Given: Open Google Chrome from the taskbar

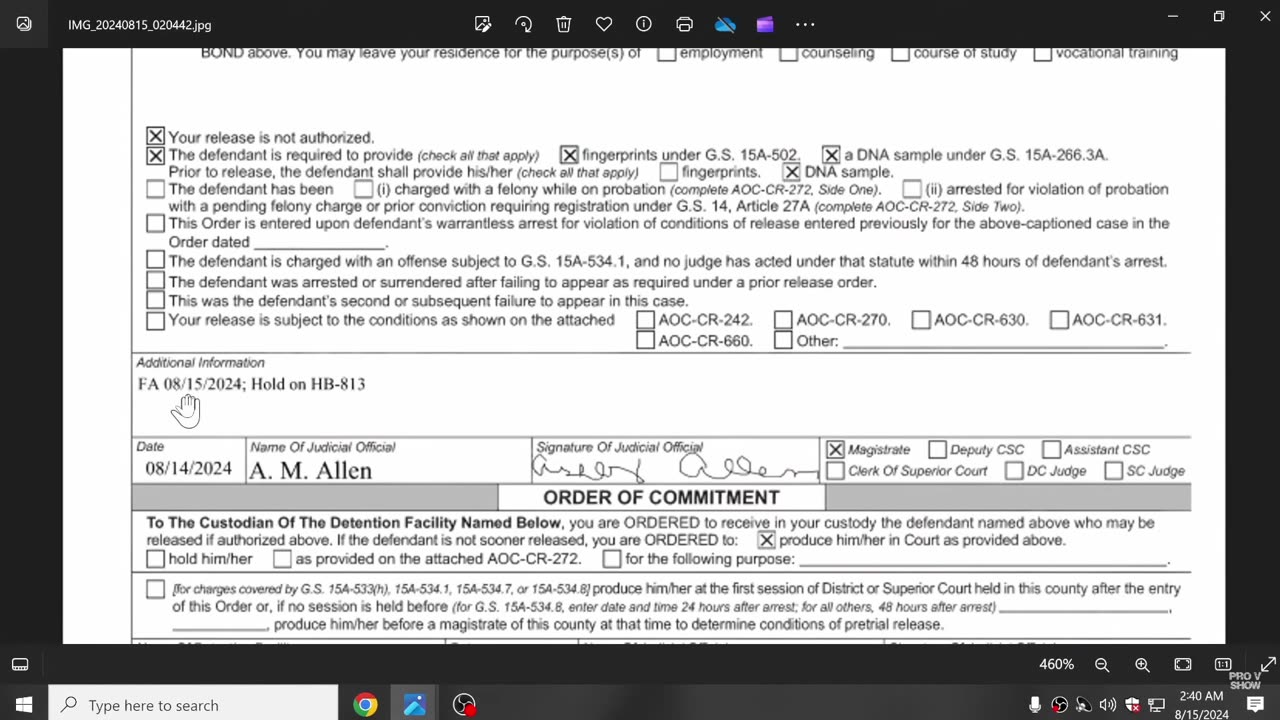Looking at the screenshot, I should coord(365,705).
